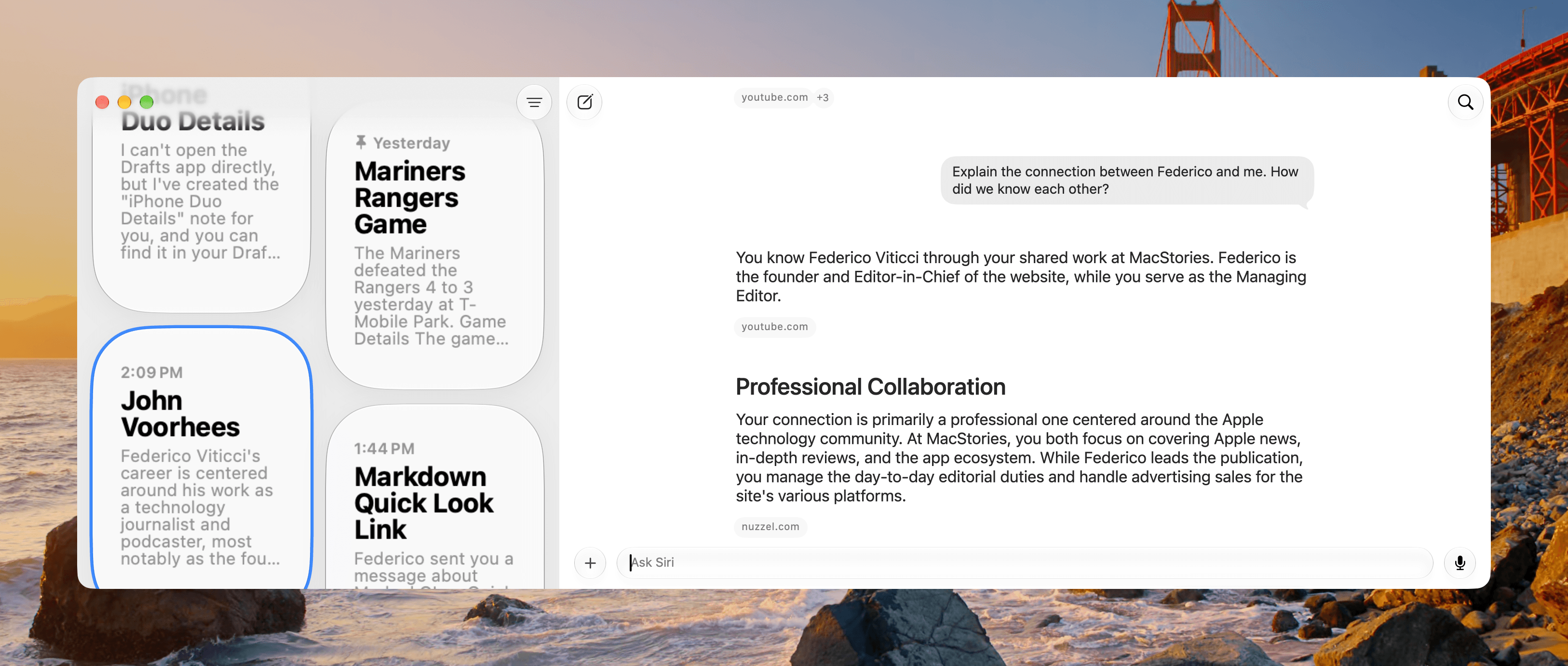Screen dimensions: 1568x666
Task: Start a new chat with compose icon
Action: tap(584, 102)
